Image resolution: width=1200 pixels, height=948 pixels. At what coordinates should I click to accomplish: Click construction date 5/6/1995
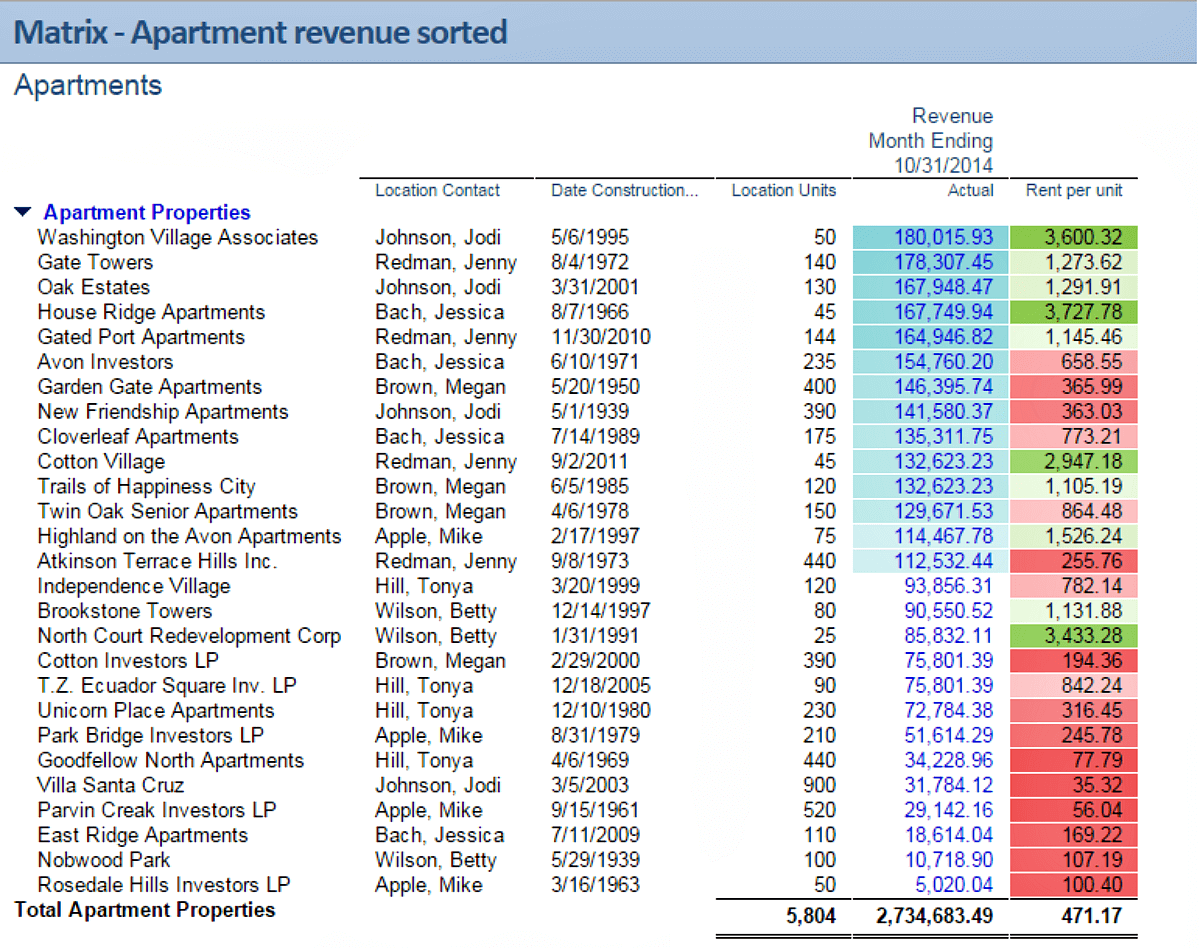[589, 237]
